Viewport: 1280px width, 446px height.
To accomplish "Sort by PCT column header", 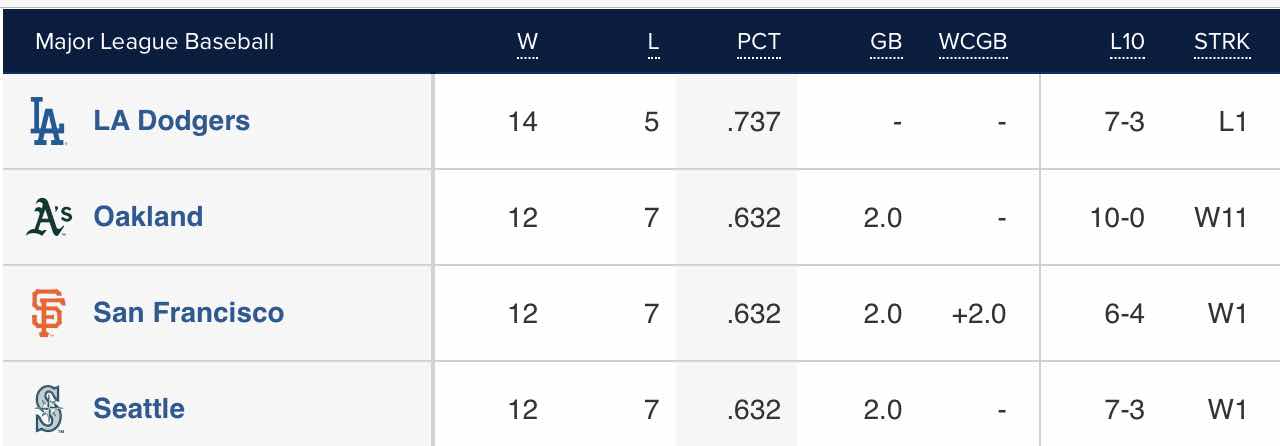I will [758, 42].
